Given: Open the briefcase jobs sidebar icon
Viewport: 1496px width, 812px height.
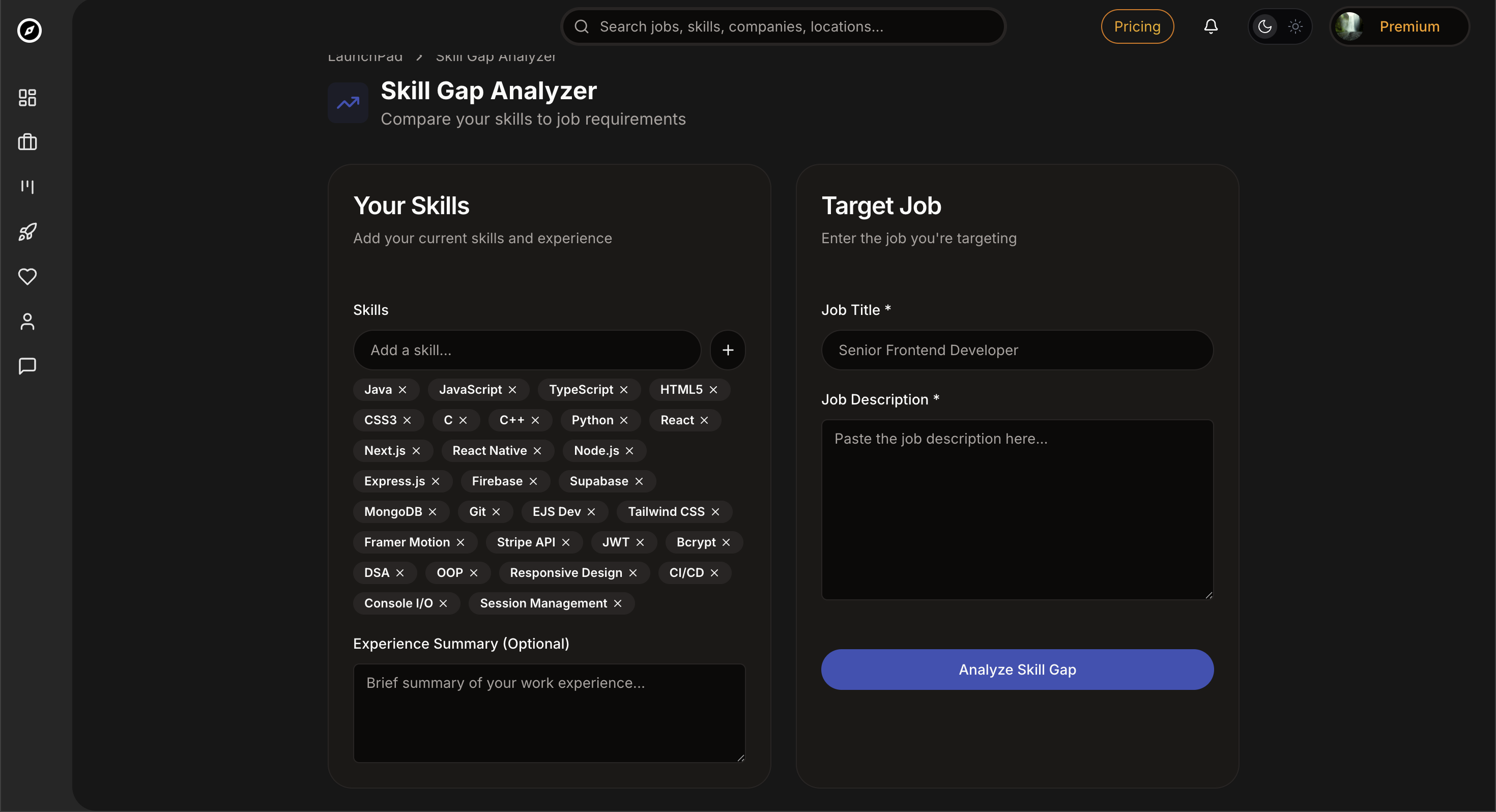Looking at the screenshot, I should (27, 142).
